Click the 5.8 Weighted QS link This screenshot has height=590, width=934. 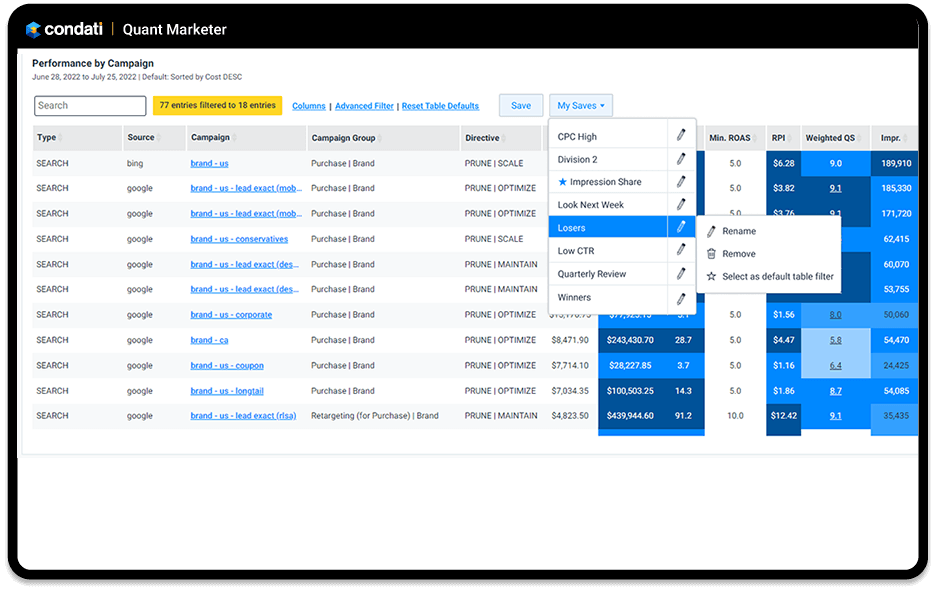[x=836, y=340]
